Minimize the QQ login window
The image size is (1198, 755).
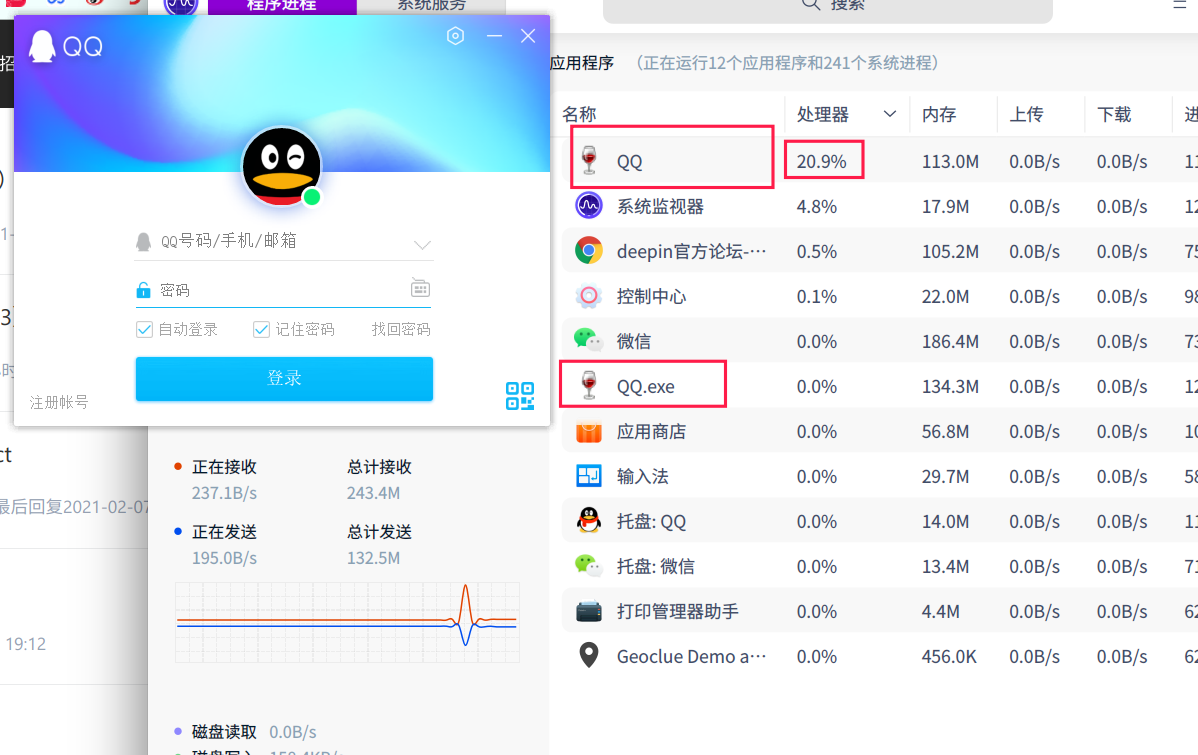pyautogui.click(x=494, y=36)
